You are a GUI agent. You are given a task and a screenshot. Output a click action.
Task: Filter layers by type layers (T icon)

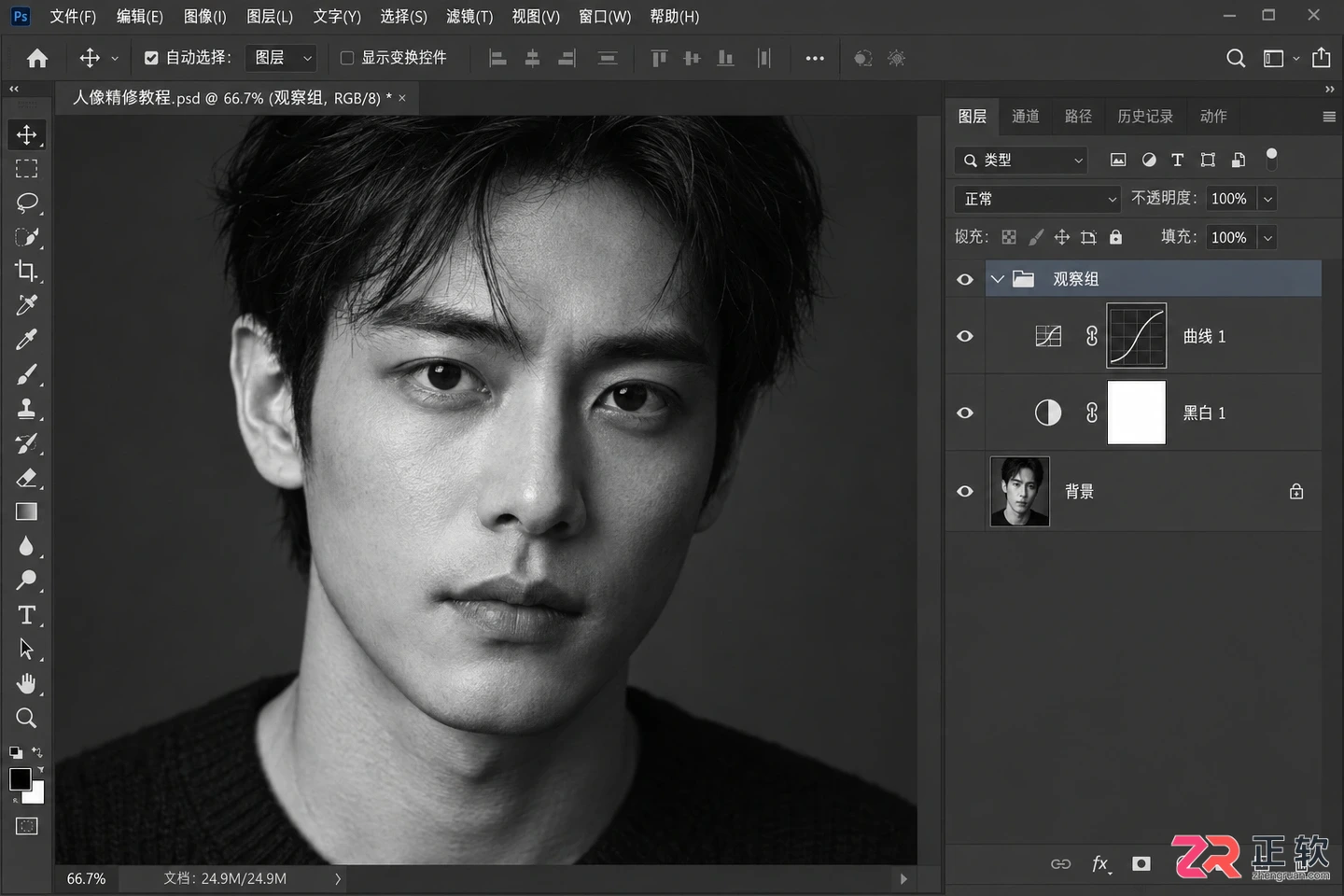pyautogui.click(x=1178, y=161)
